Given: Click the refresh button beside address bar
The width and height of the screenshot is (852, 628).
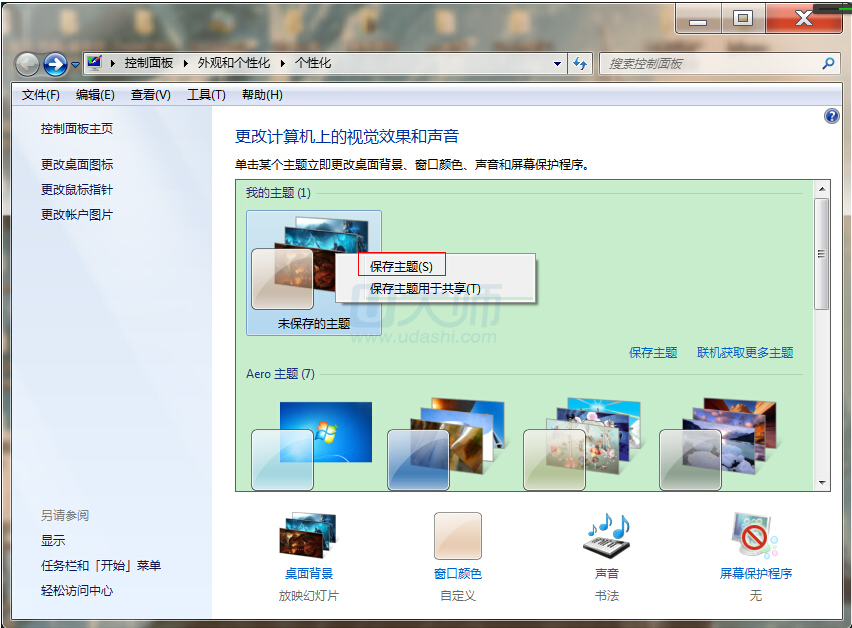Looking at the screenshot, I should coord(580,63).
